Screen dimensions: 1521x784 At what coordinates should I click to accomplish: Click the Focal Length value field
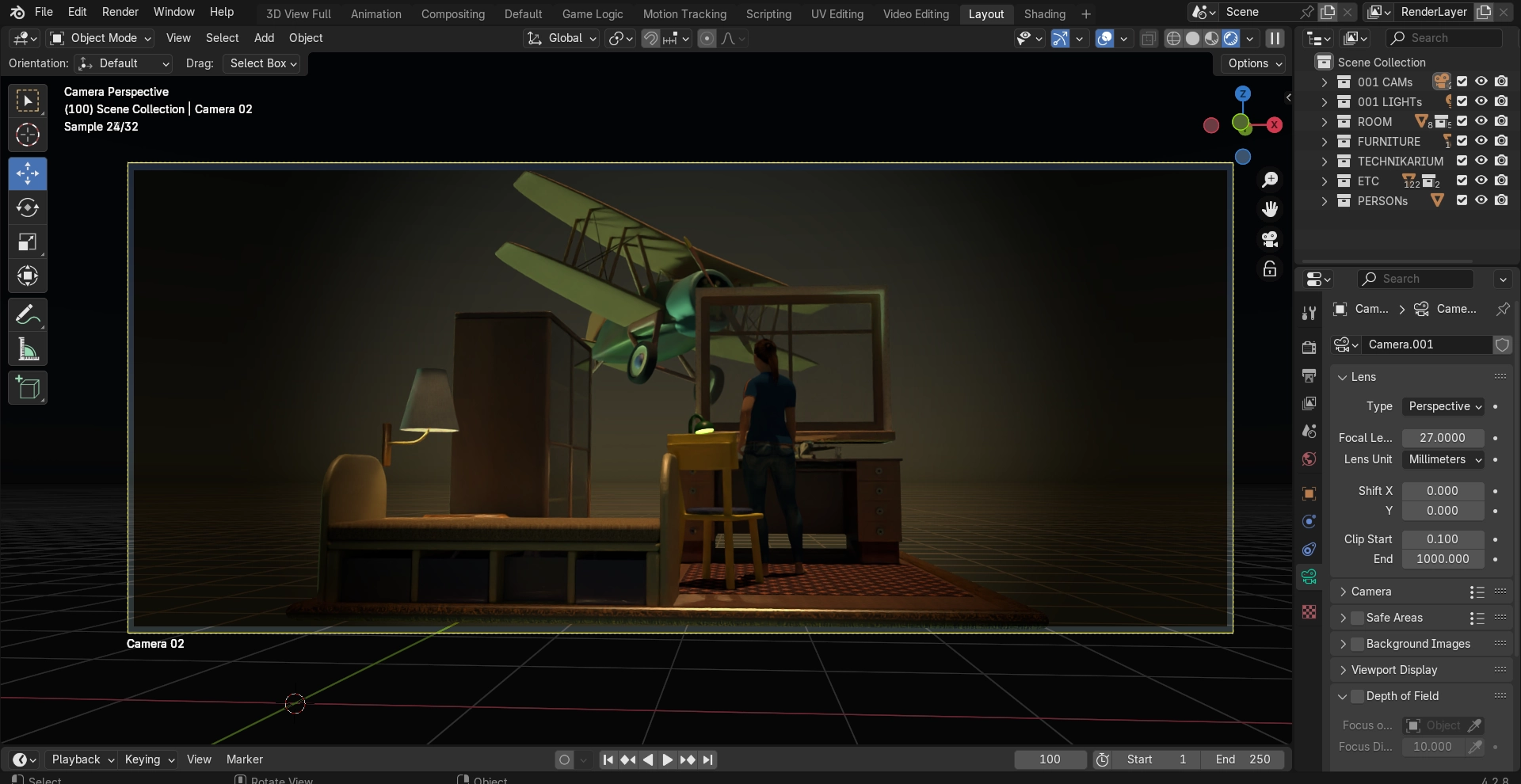(x=1442, y=438)
